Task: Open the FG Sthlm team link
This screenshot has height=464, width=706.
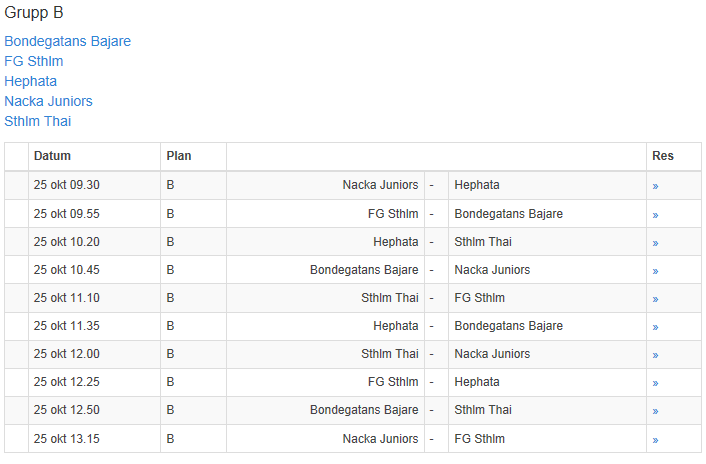Action: (34, 61)
